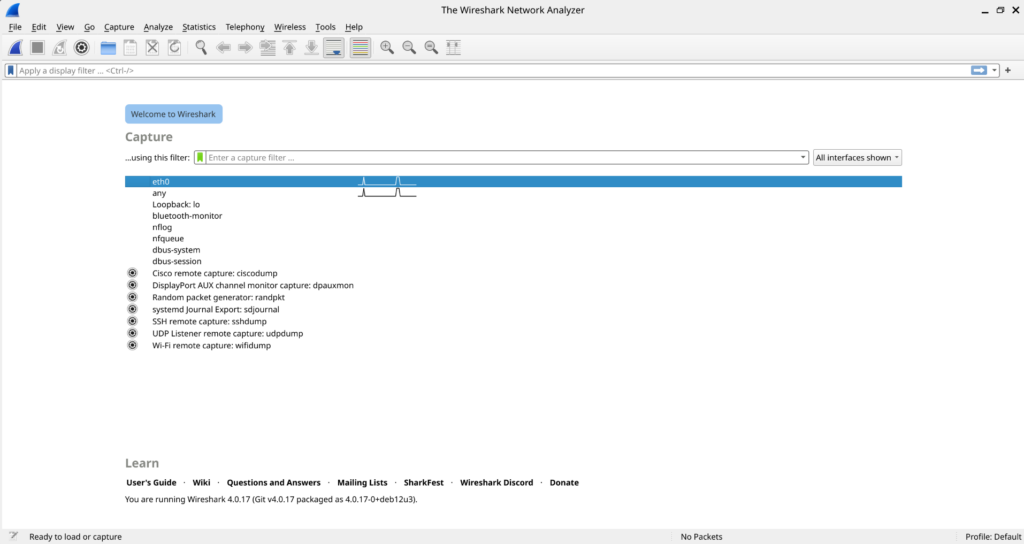Click the green capture filter bookmark icon

click(x=200, y=157)
